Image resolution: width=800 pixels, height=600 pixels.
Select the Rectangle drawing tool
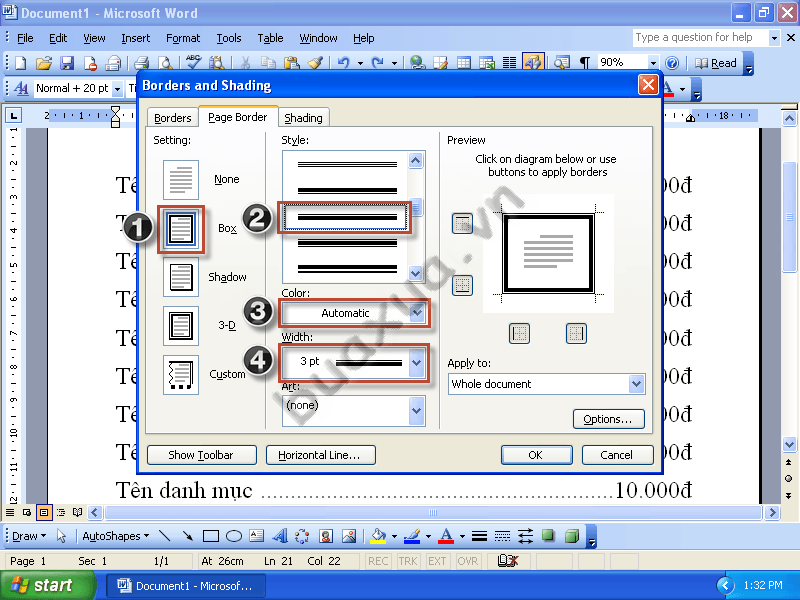click(211, 536)
